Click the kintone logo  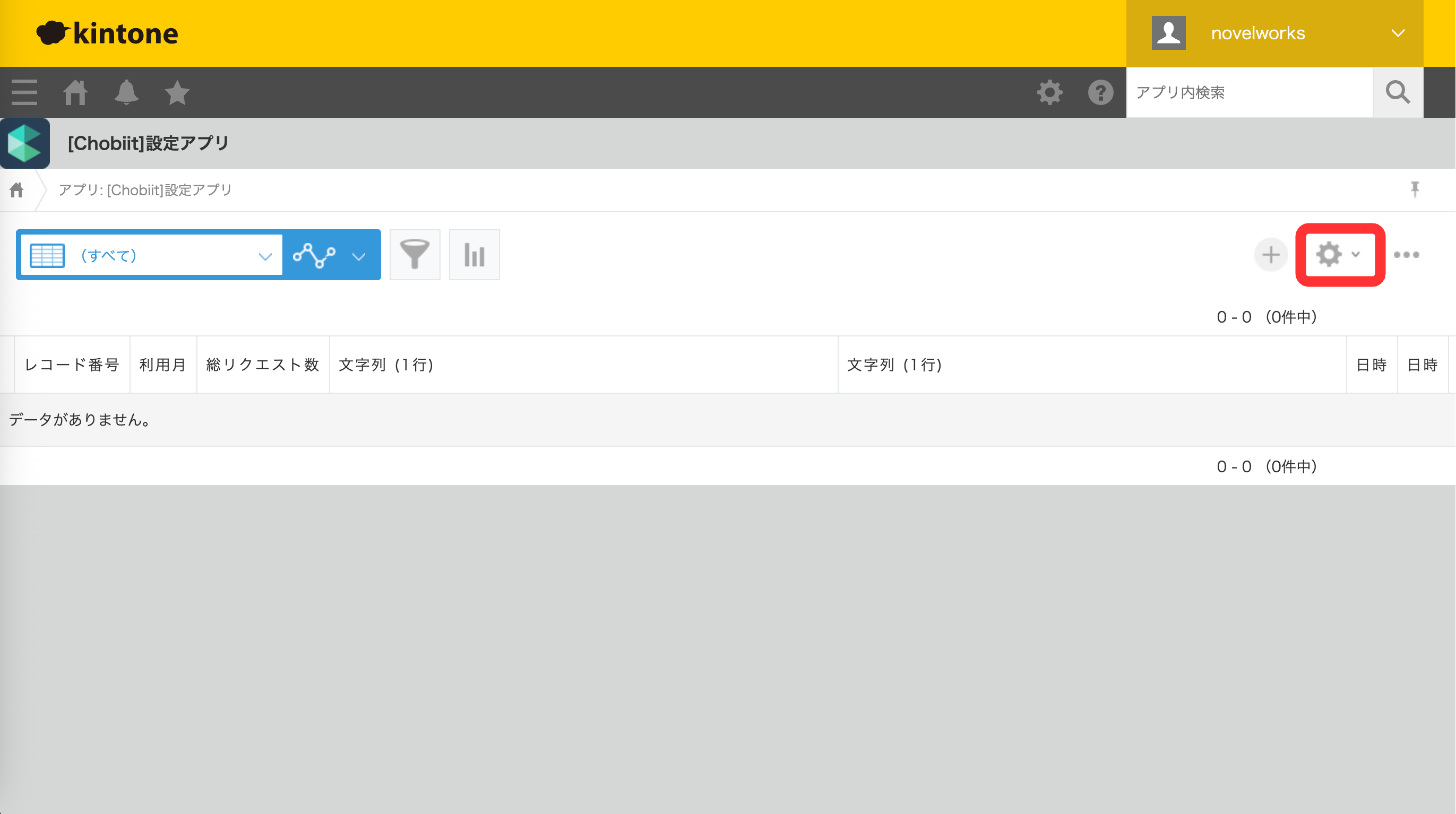(107, 33)
